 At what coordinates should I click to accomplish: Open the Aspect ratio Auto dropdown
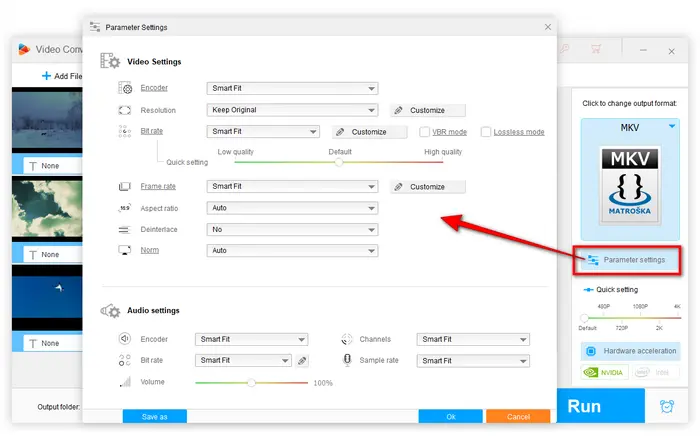[x=292, y=208]
